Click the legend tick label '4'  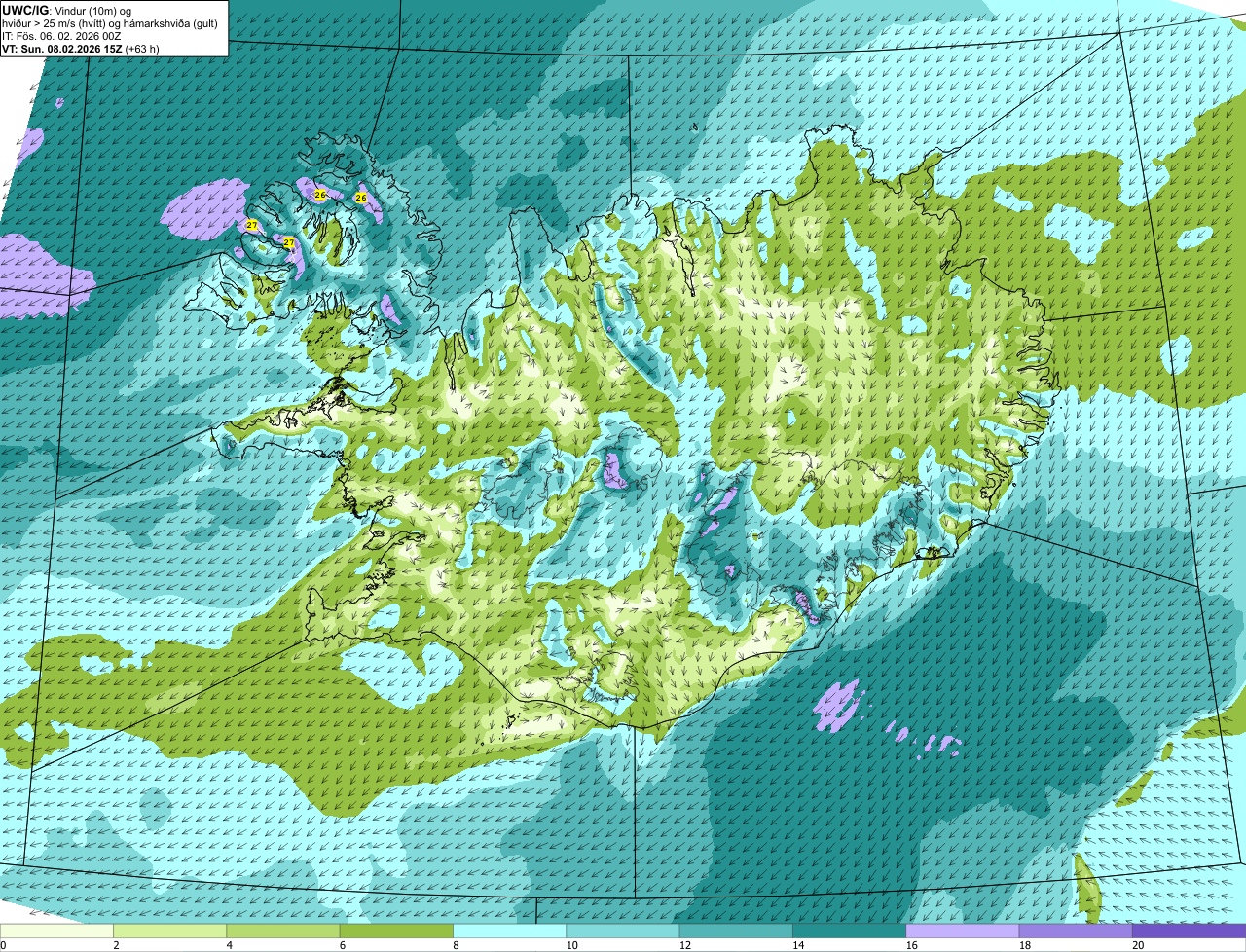pos(230,945)
